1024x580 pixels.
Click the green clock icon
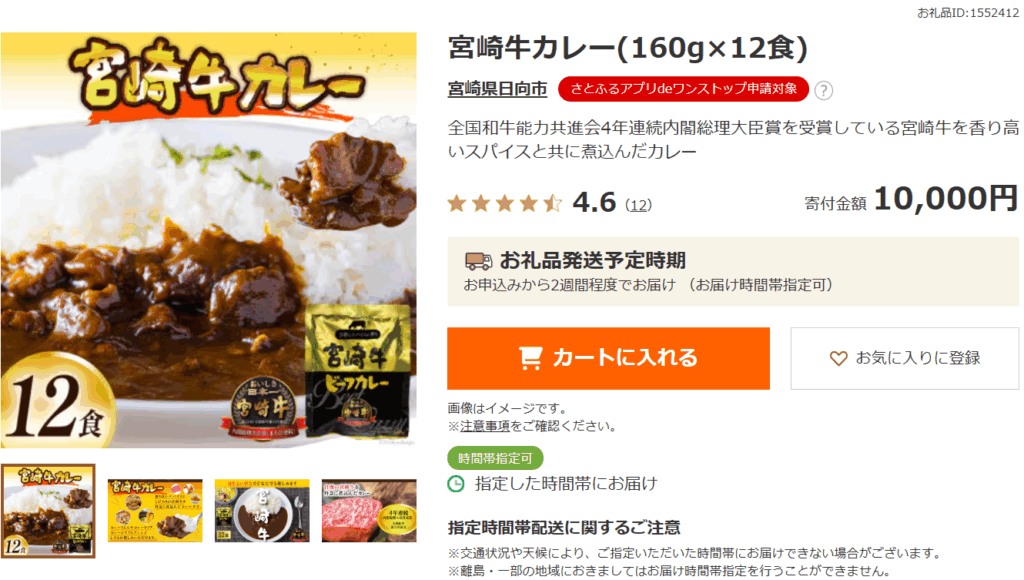456,484
